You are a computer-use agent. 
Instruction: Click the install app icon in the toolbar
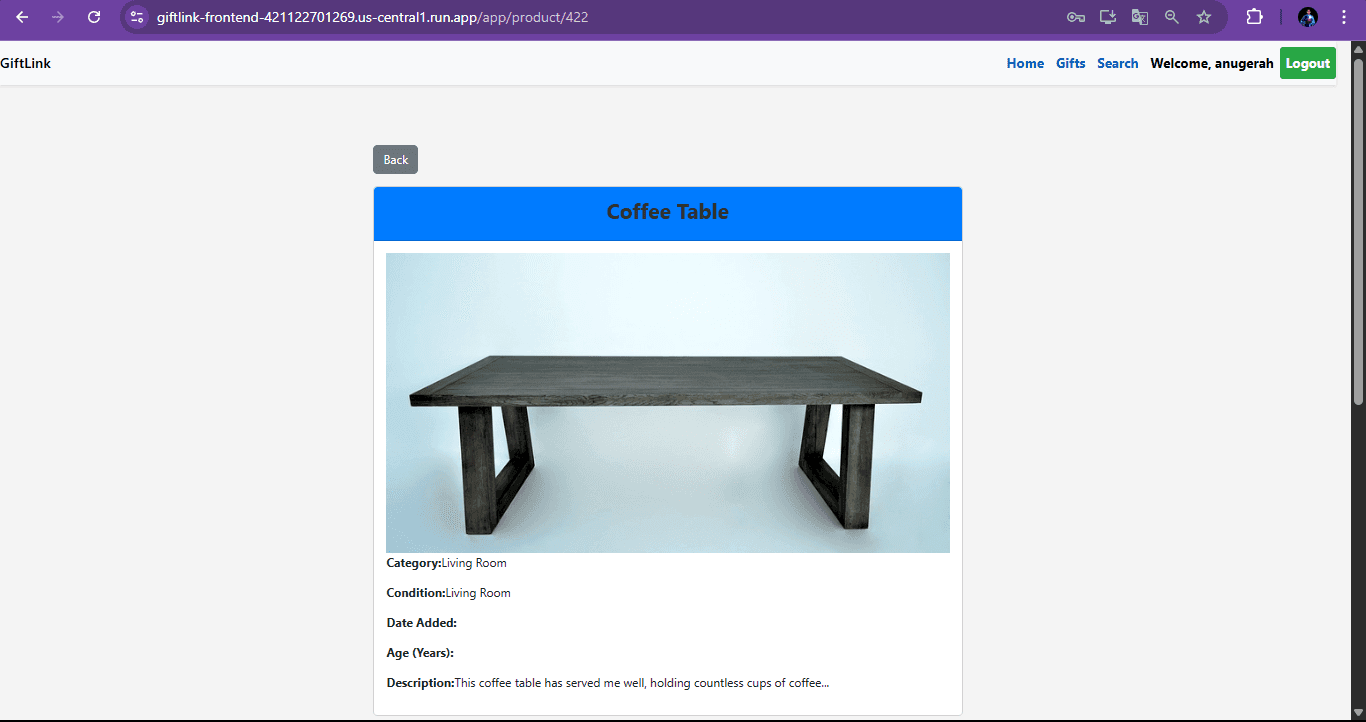[x=1107, y=17]
